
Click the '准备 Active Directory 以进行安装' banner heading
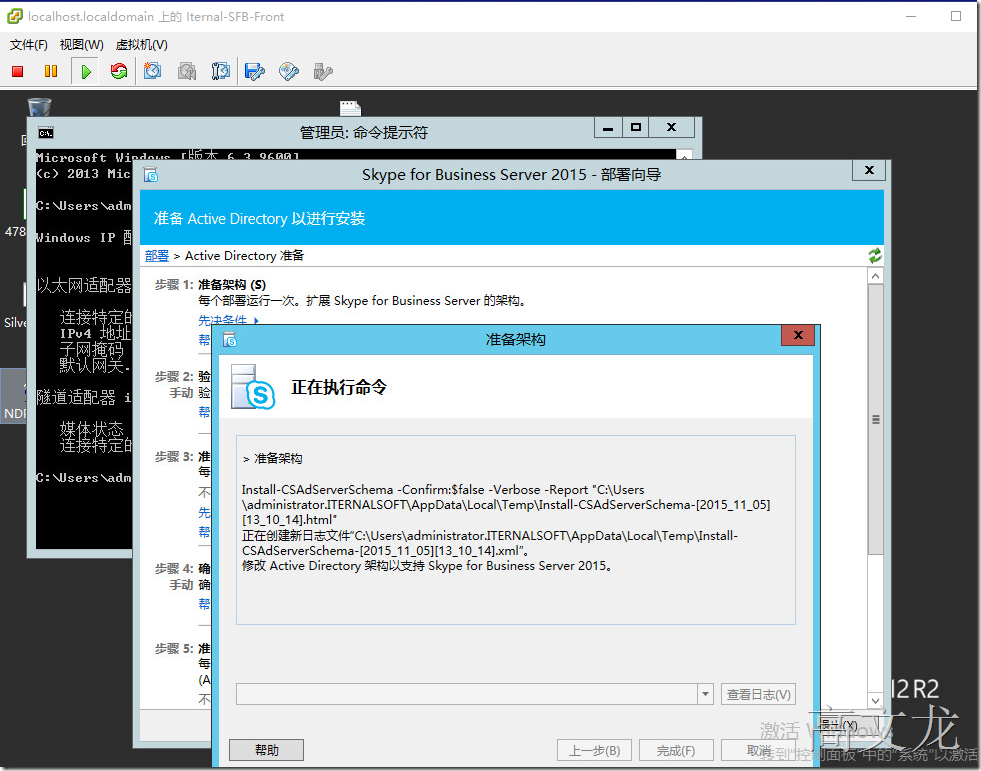pyautogui.click(x=260, y=218)
